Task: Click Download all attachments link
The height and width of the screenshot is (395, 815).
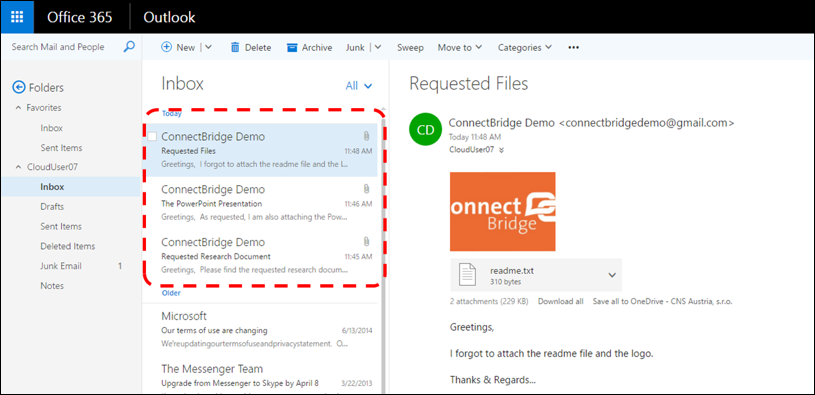Action: click(560, 301)
